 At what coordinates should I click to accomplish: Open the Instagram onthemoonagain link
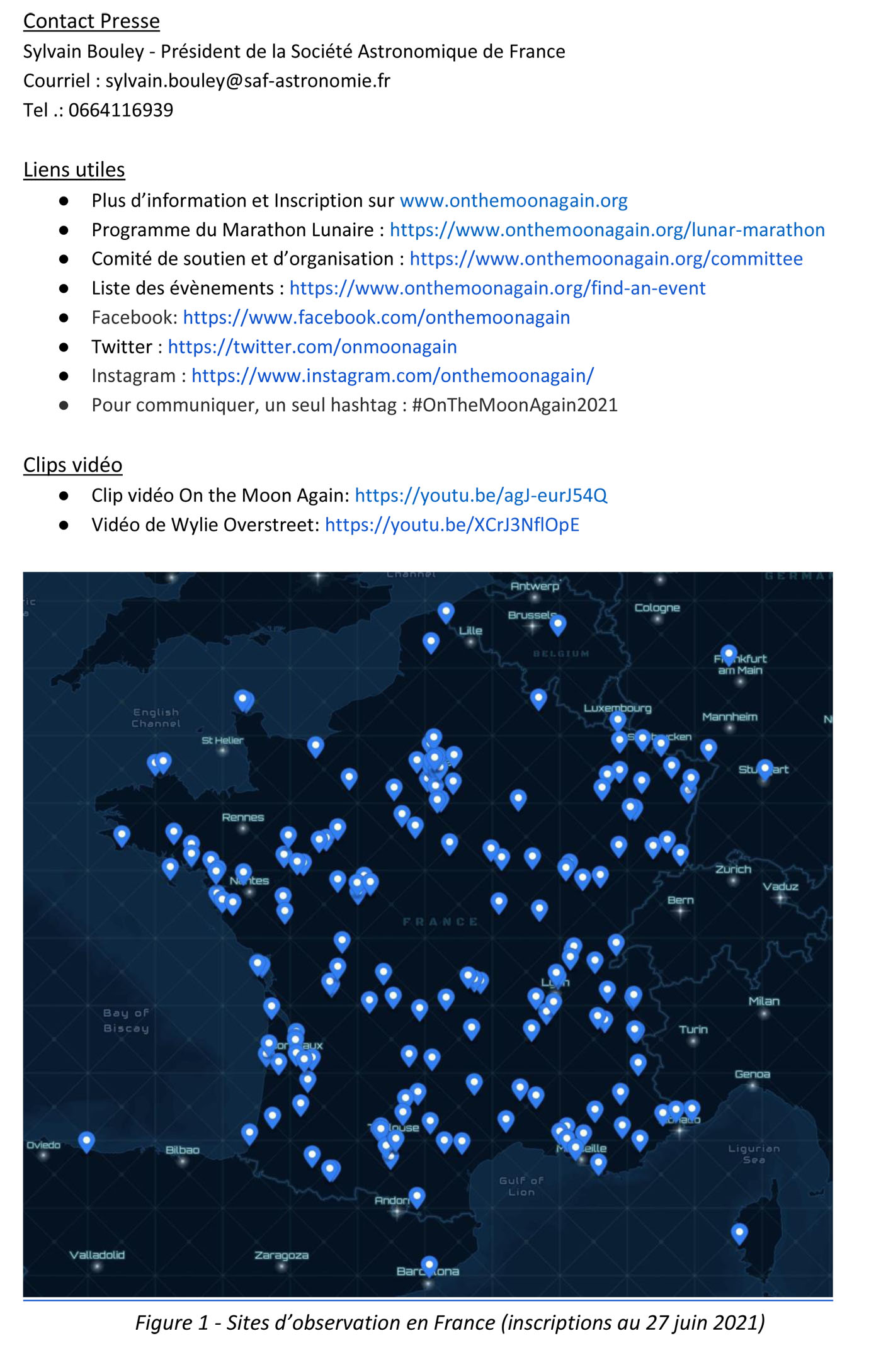click(x=392, y=375)
